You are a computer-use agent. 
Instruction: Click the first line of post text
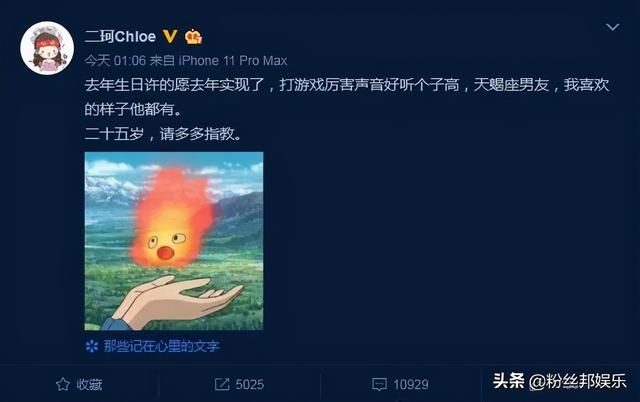pos(347,85)
